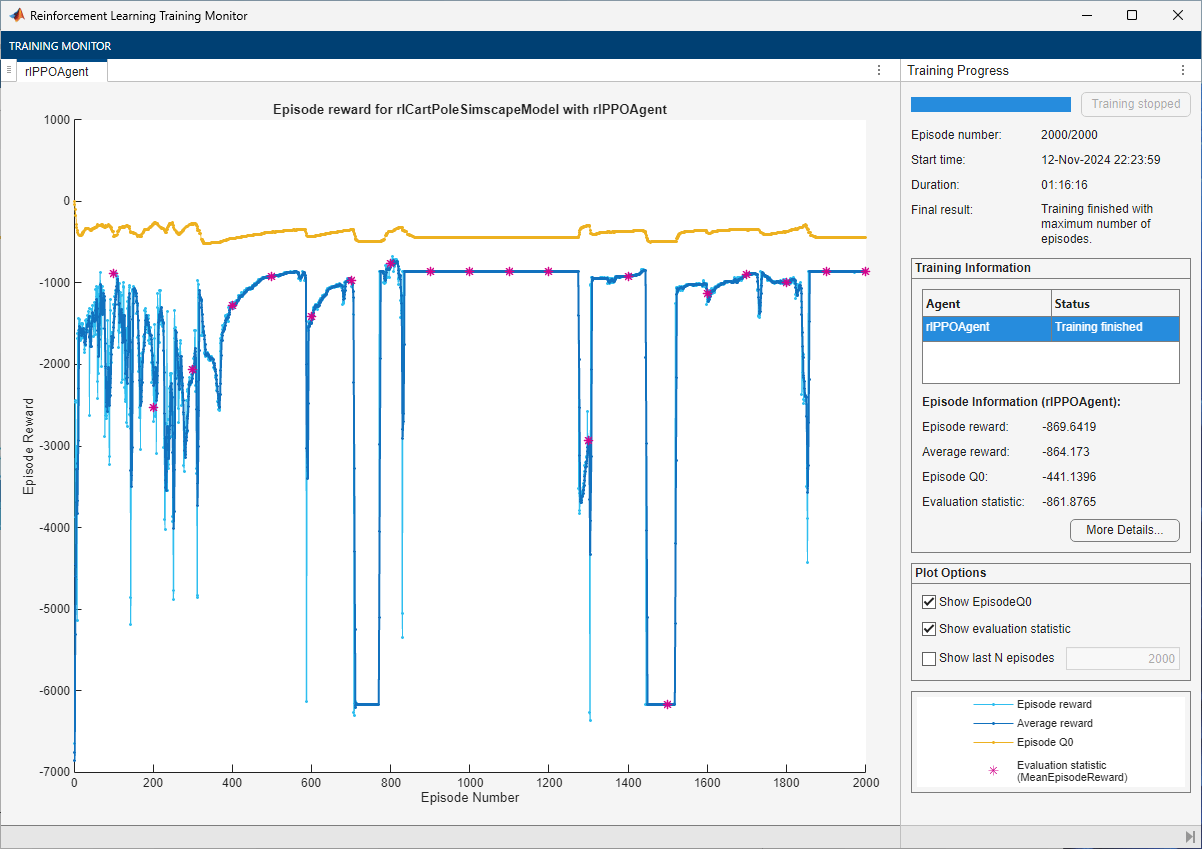The width and height of the screenshot is (1202, 849).
Task: Click the Training stopped button
Action: (x=1135, y=104)
